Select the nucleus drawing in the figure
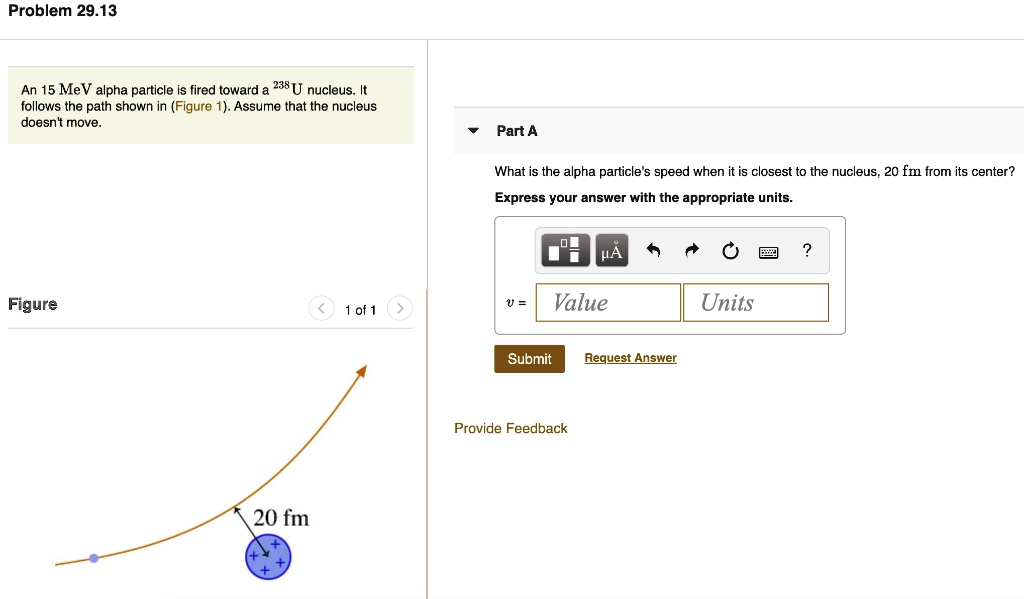This screenshot has width=1024, height=599. coord(266,557)
